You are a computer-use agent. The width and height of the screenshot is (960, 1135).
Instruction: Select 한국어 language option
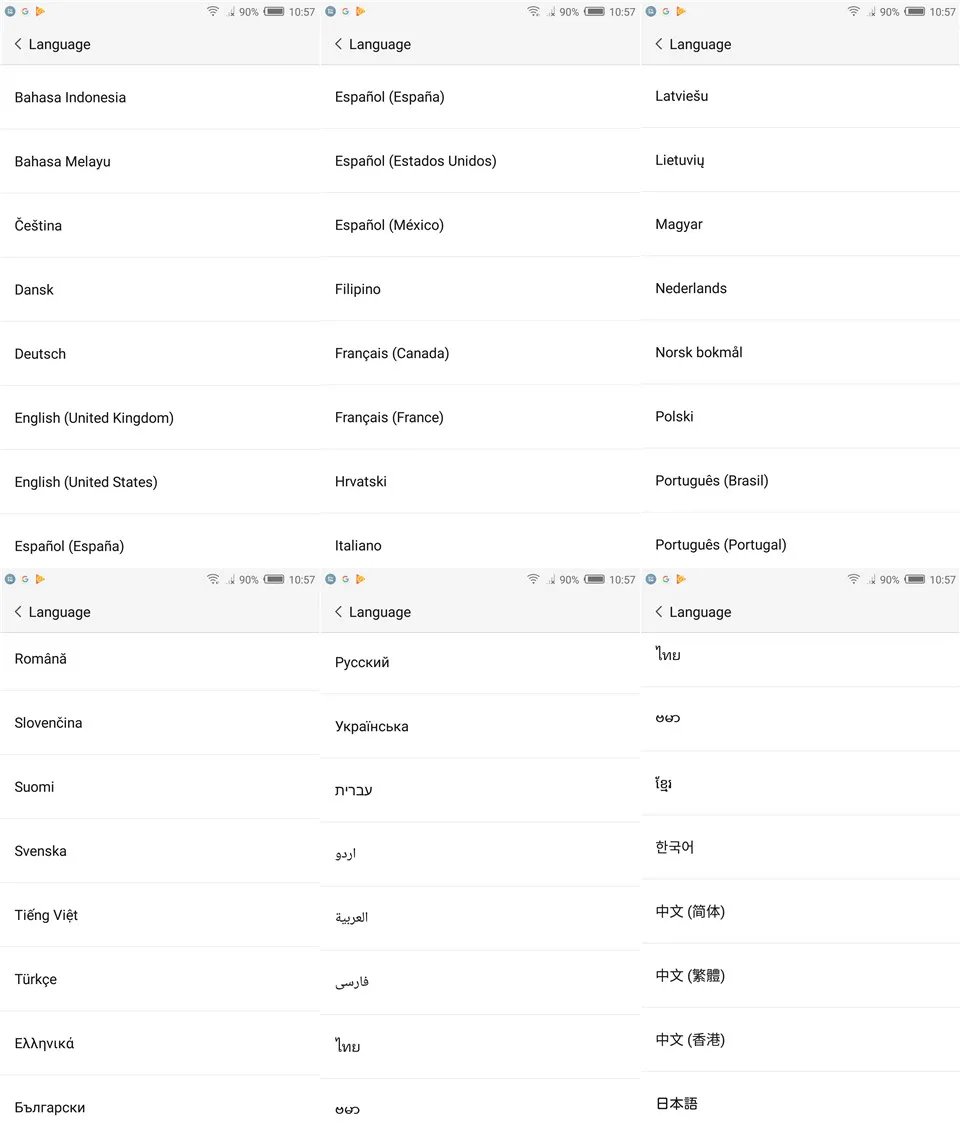800,847
